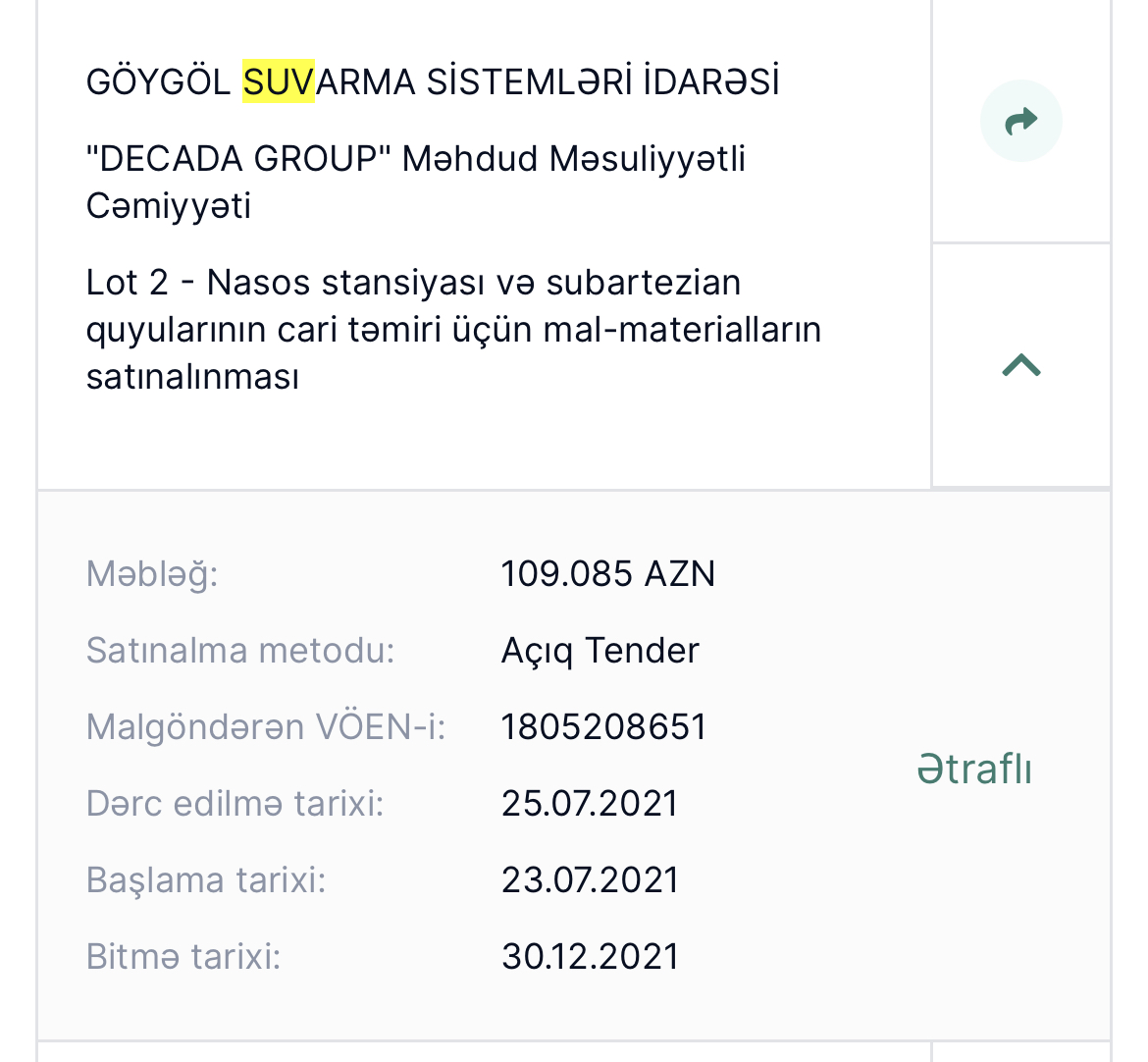The height and width of the screenshot is (1062, 1148).
Task: Click the publication date 25.07.2021
Action: pyautogui.click(x=590, y=804)
